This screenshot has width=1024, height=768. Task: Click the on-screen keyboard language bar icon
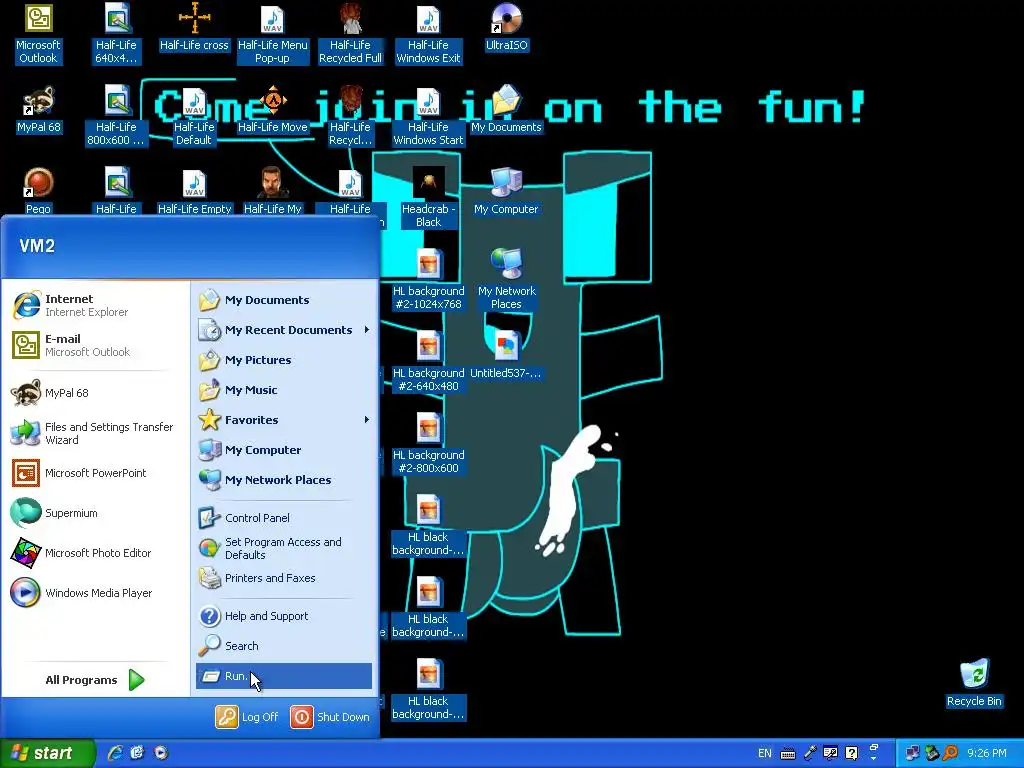788,754
